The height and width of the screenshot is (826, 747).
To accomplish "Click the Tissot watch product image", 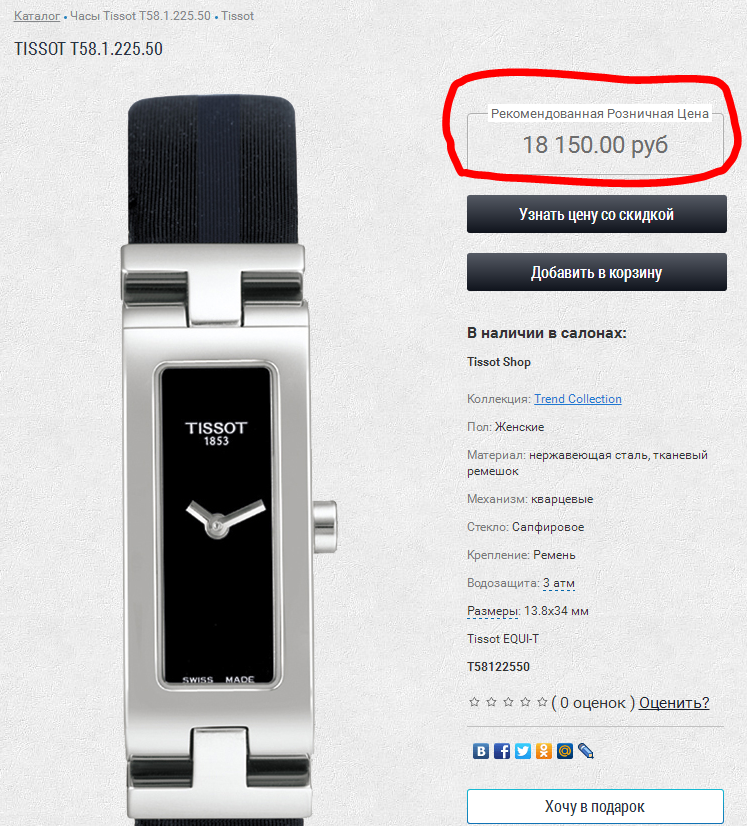I will (x=218, y=458).
